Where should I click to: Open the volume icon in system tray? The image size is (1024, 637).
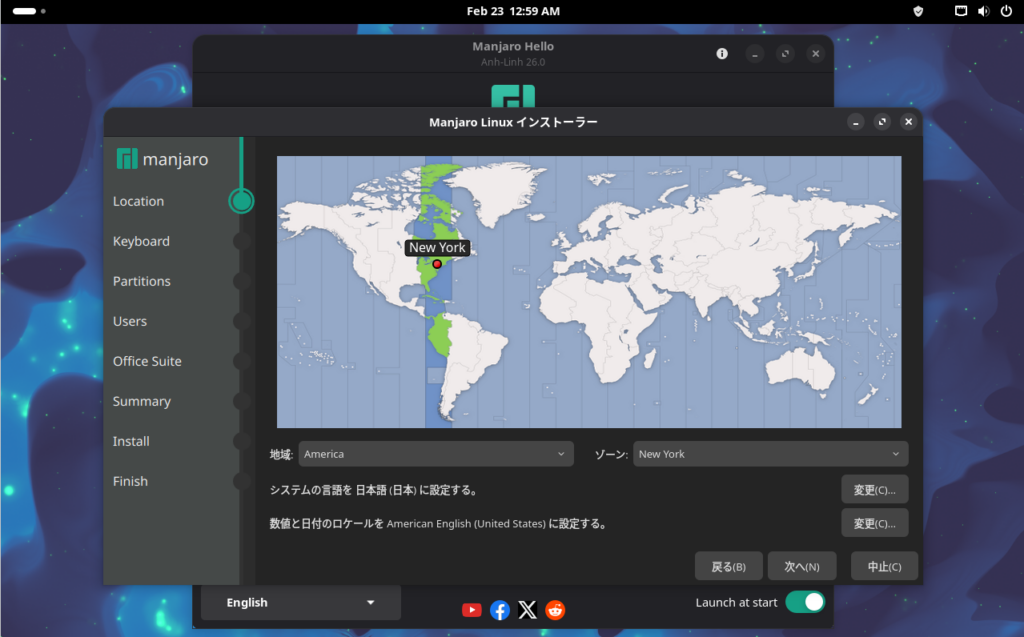[983, 11]
